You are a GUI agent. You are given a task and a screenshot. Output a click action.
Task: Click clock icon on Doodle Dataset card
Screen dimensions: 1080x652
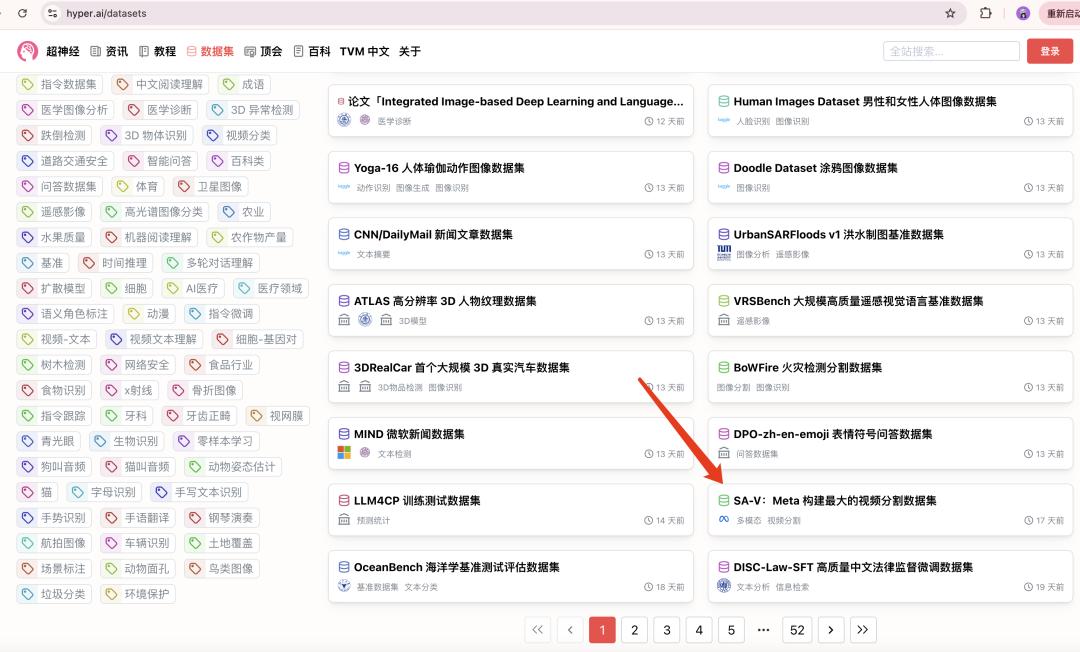[x=1028, y=188]
